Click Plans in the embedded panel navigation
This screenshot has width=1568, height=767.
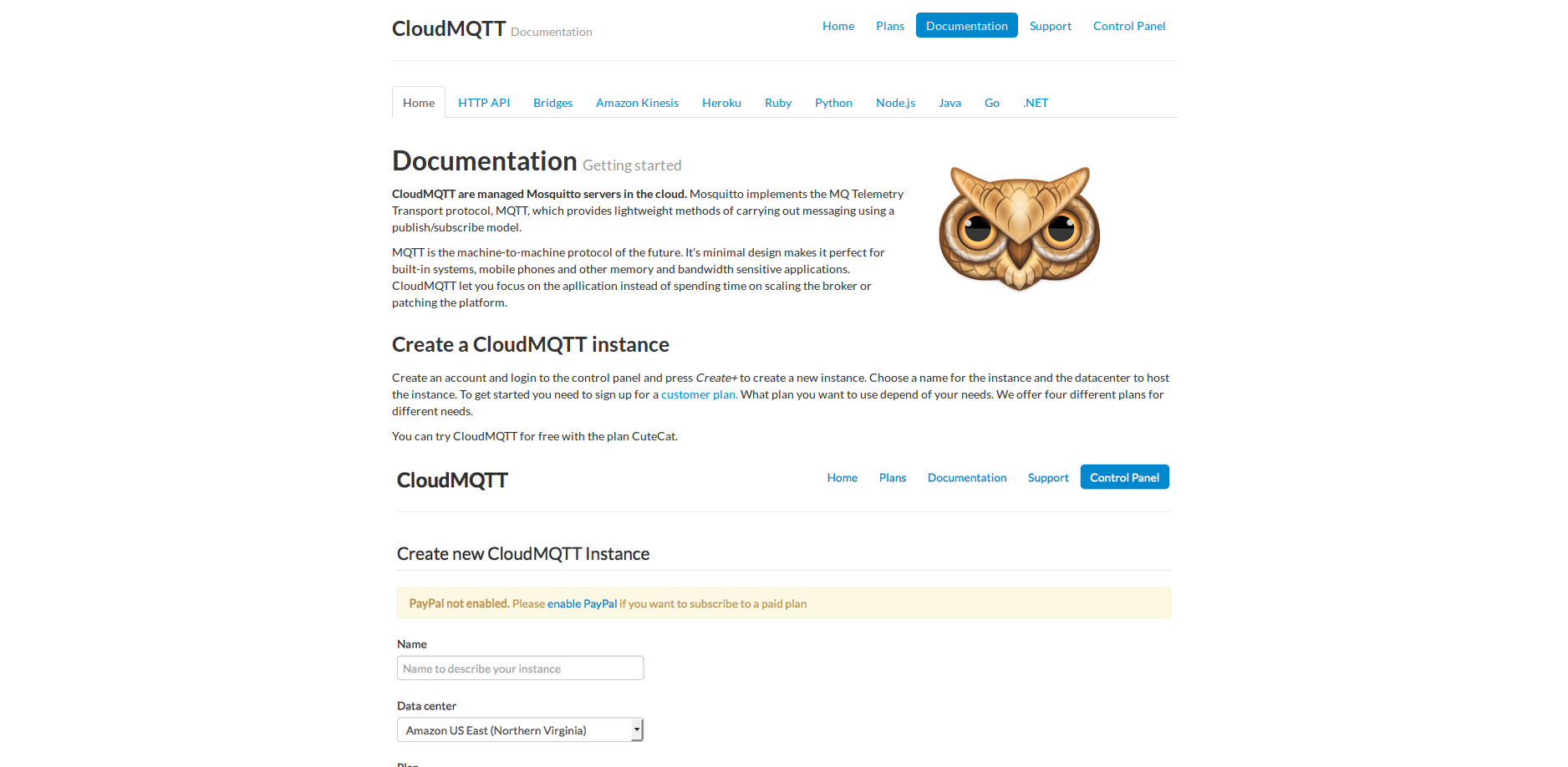(x=893, y=478)
